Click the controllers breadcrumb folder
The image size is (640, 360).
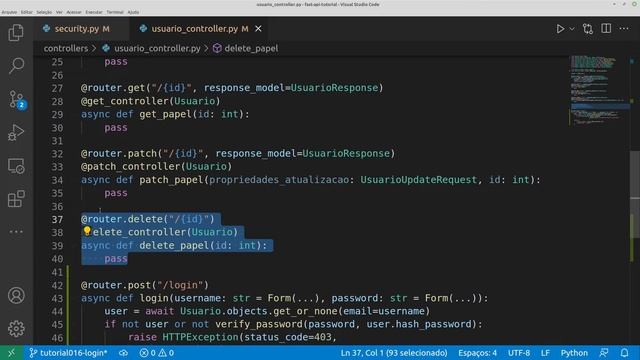(66, 48)
